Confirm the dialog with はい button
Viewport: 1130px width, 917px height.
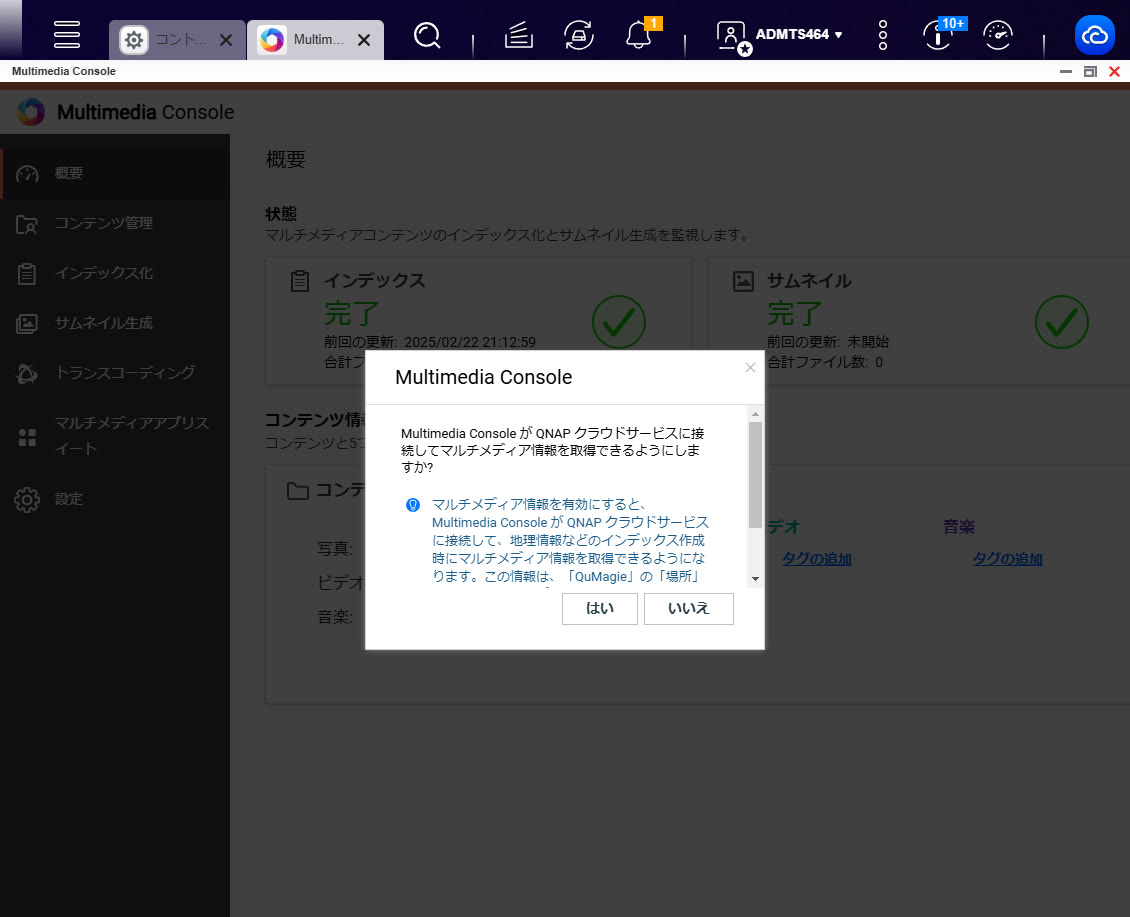point(600,608)
